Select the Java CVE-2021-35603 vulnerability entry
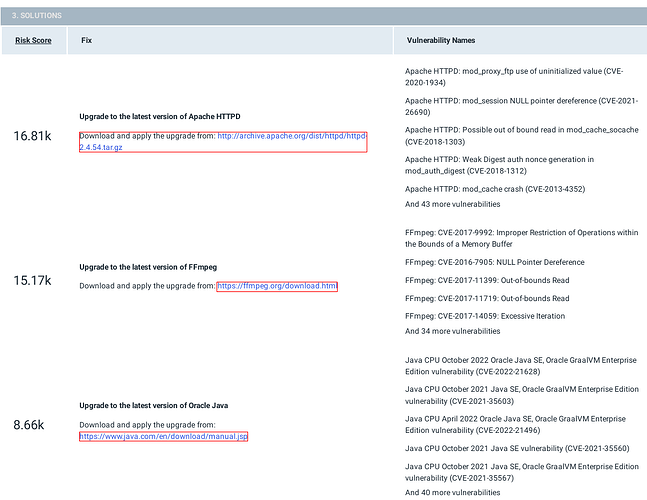The image size is (647, 500). pos(522,395)
